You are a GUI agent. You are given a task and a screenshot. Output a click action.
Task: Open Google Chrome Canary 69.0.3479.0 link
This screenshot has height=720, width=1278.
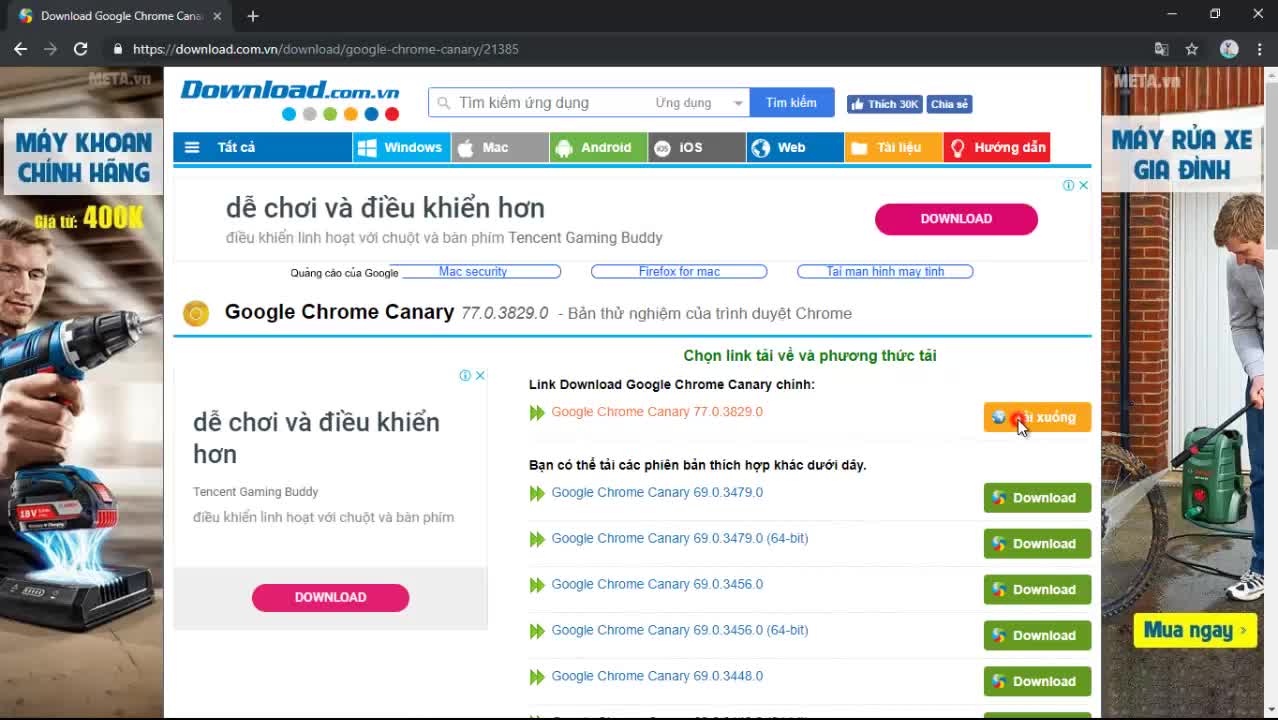point(657,492)
